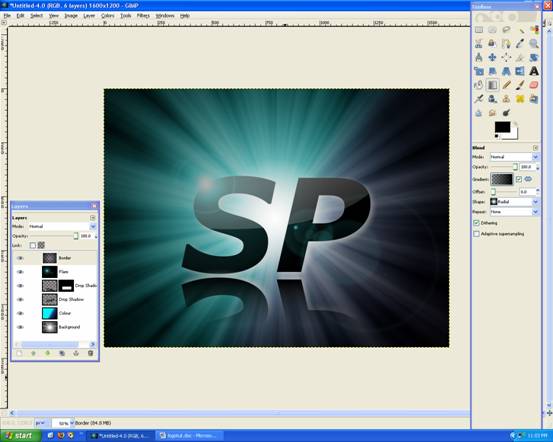Viewport: 553px width, 442px height.
Task: Select the Paths tool
Action: [x=506, y=44]
